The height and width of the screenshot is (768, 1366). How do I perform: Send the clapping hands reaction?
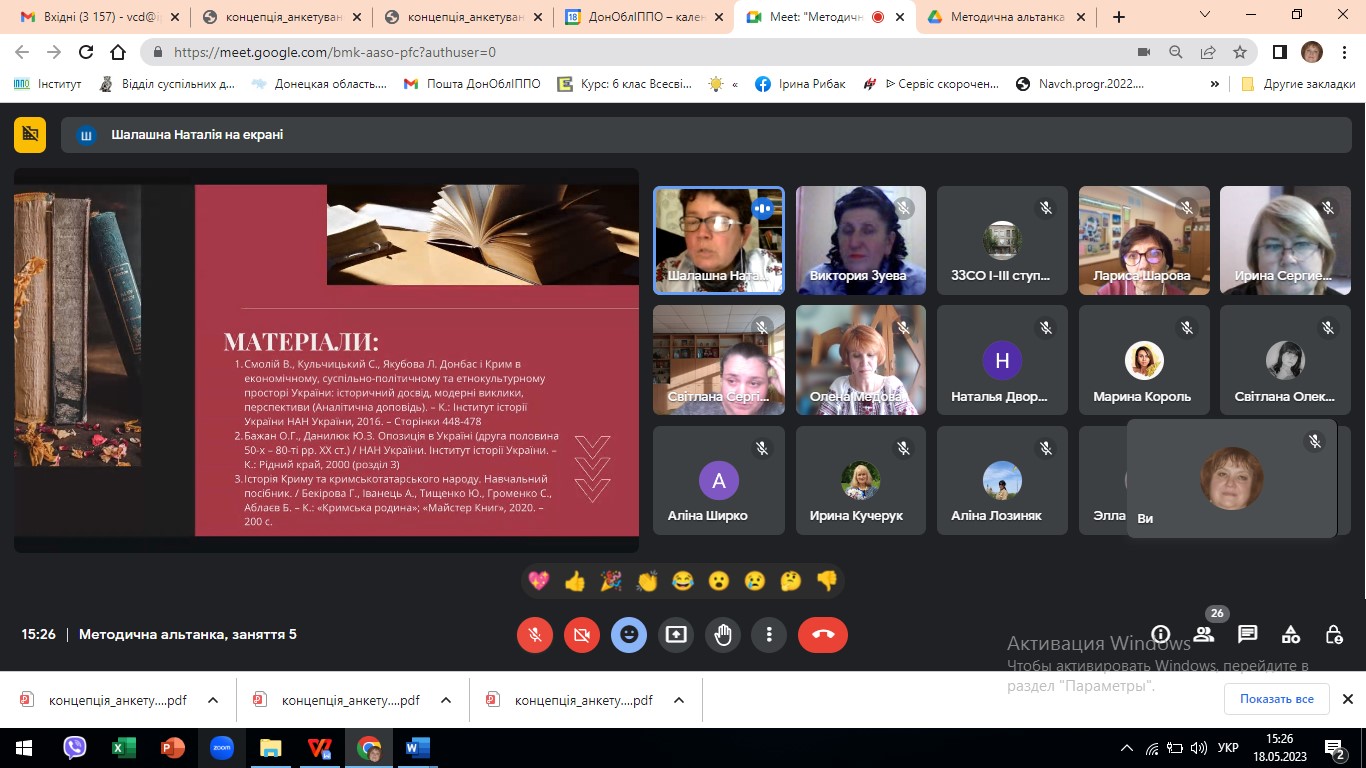pos(647,581)
